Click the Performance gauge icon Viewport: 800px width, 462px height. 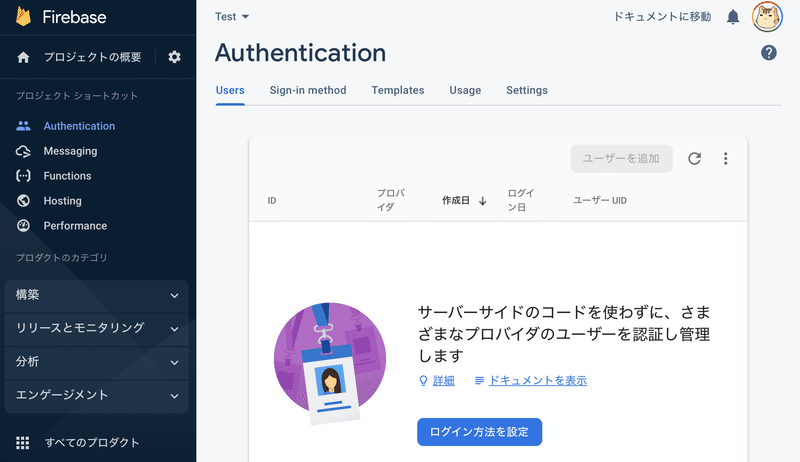[x=23, y=225]
